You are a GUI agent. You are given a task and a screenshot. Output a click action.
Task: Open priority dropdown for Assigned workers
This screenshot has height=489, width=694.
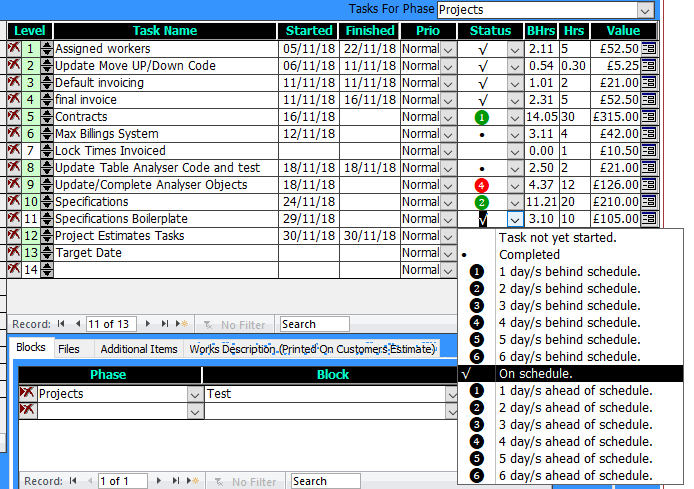coord(448,49)
